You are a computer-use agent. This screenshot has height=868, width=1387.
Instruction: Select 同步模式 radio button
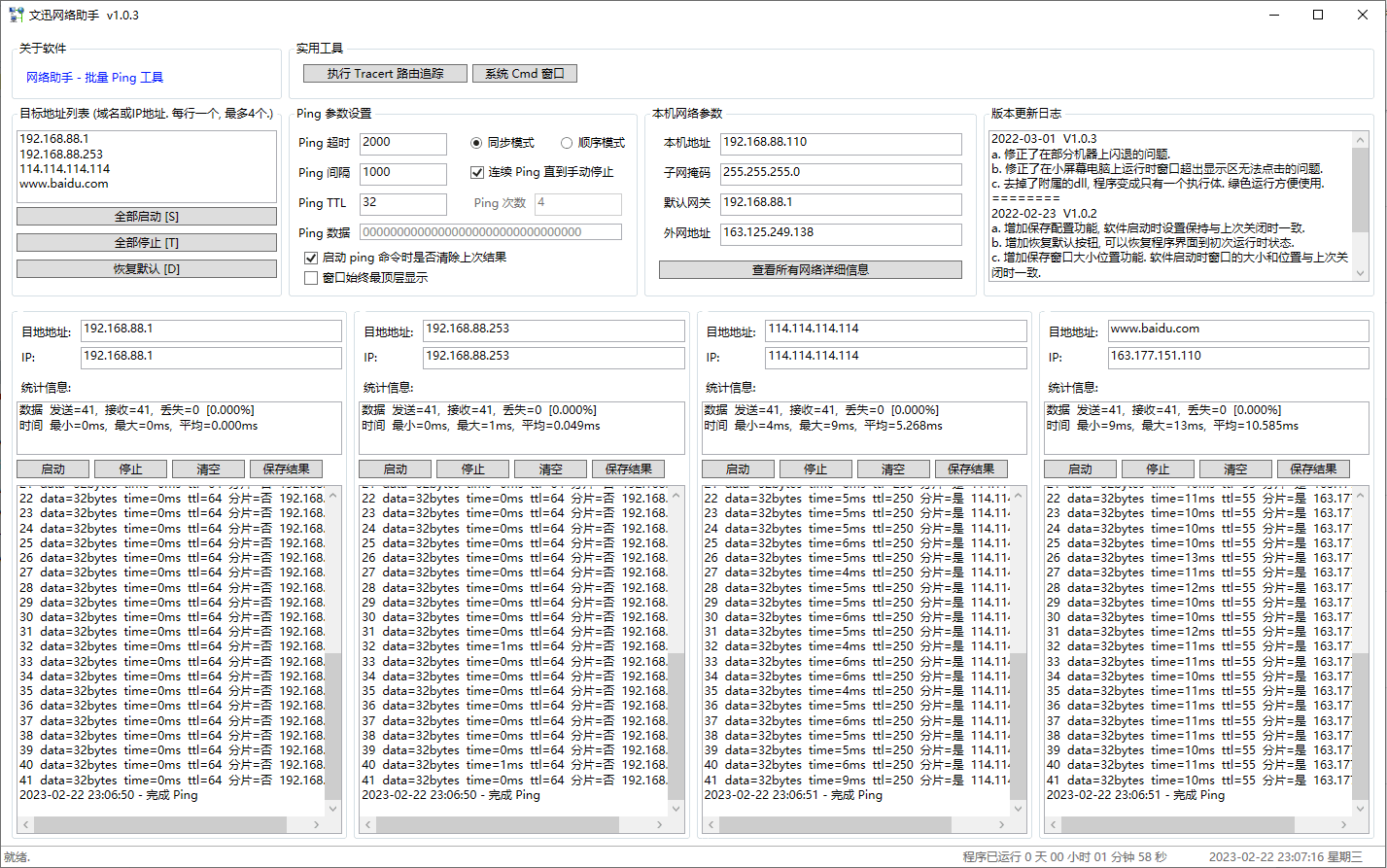(476, 143)
